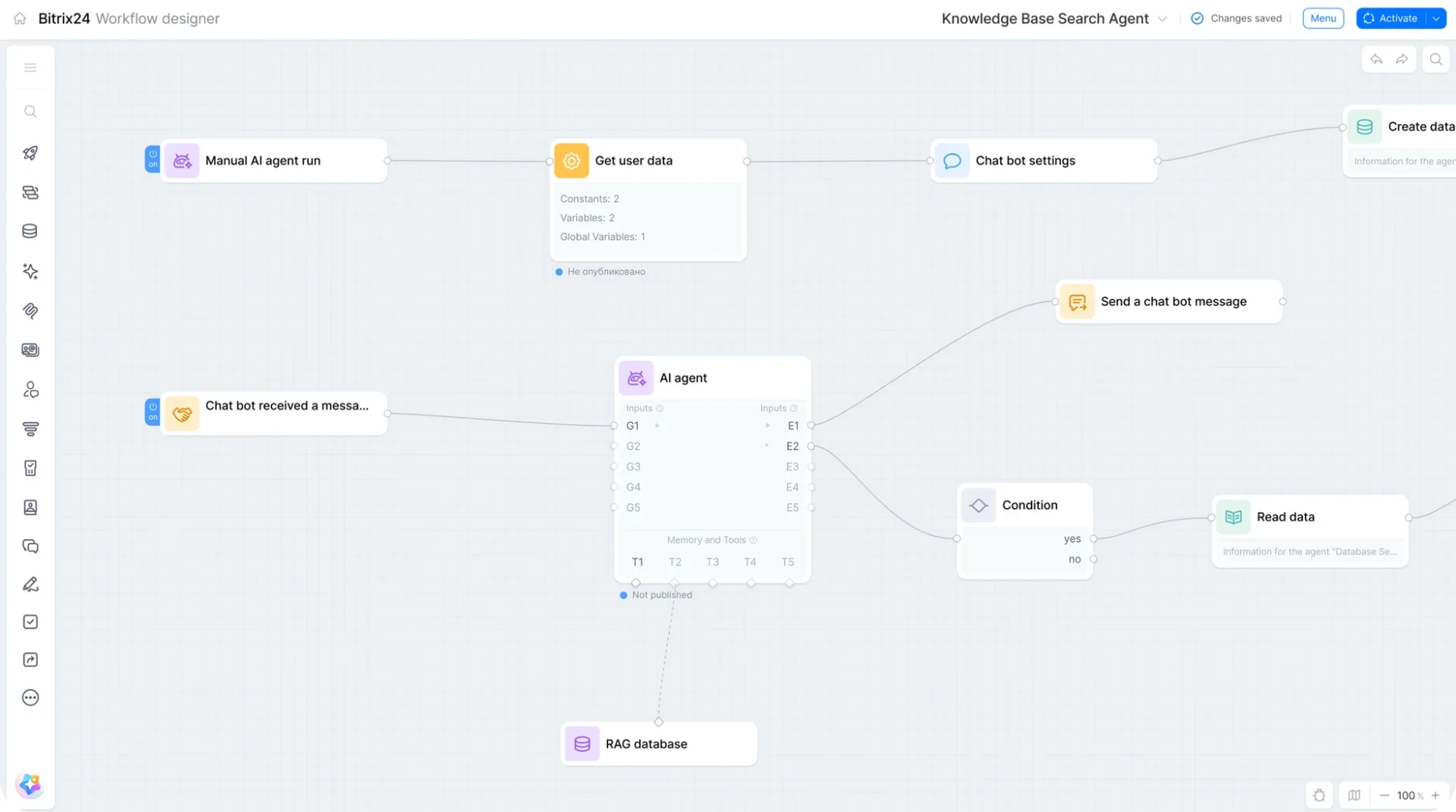Viewport: 1456px width, 812px height.
Task: Open the Activate button dropdown arrow
Action: click(1436, 18)
